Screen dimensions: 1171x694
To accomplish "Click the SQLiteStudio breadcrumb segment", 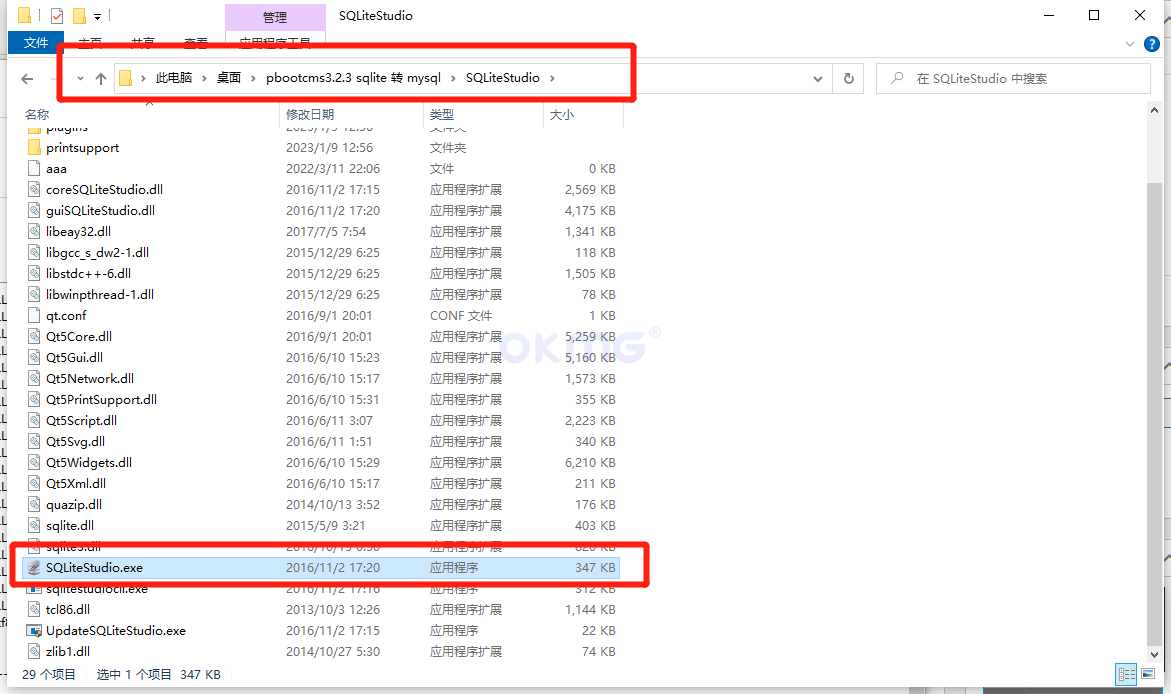I will [503, 78].
